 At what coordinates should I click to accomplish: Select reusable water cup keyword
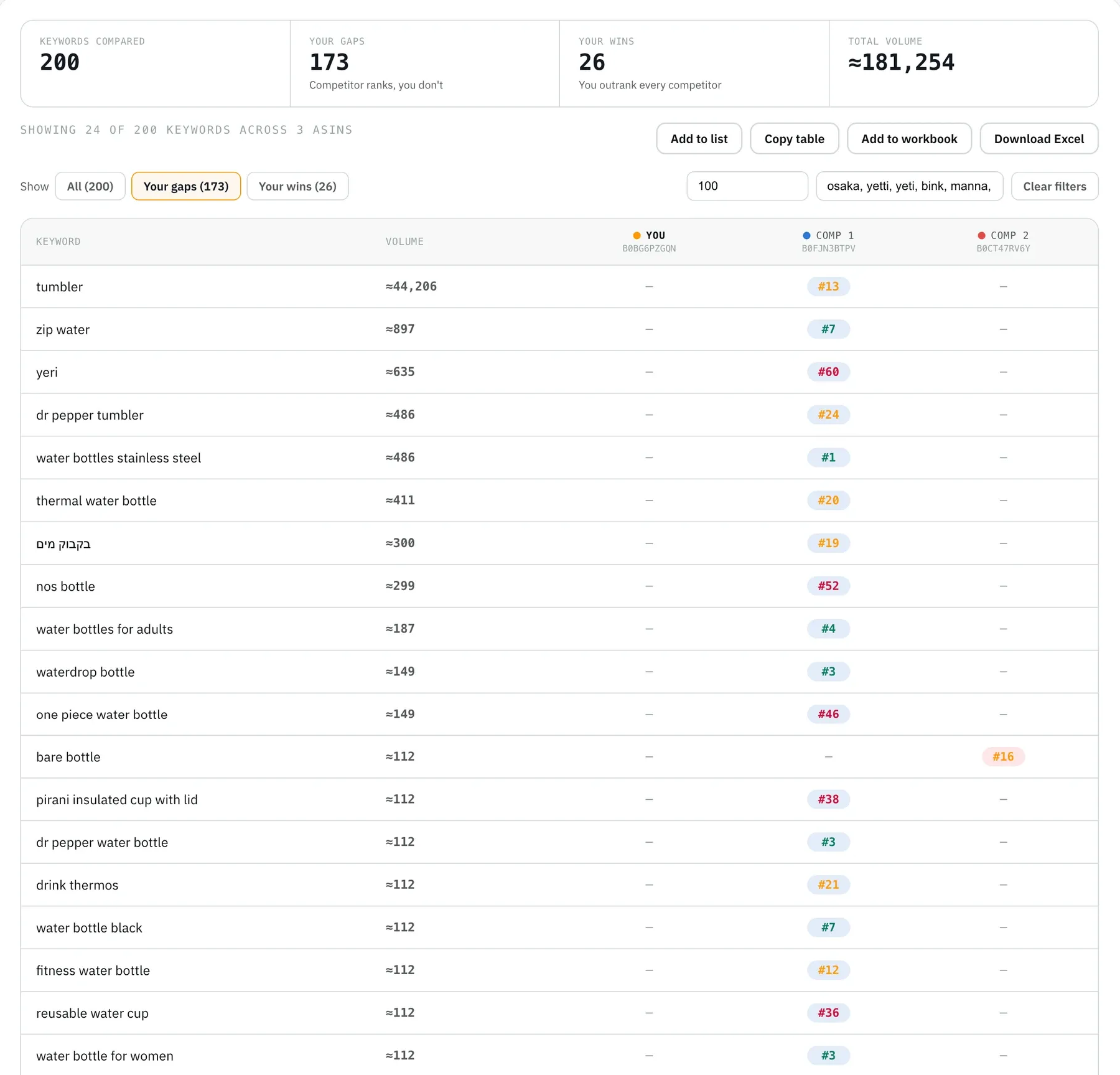click(92, 1013)
